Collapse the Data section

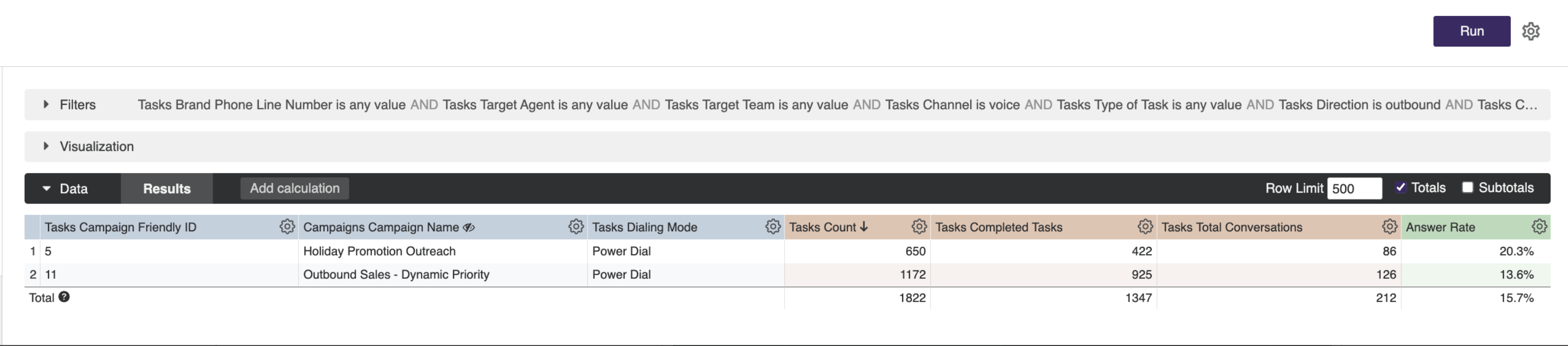tap(47, 188)
